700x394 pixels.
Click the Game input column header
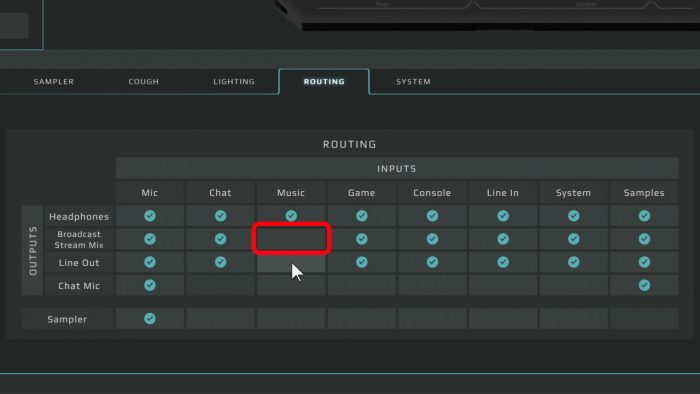click(362, 193)
